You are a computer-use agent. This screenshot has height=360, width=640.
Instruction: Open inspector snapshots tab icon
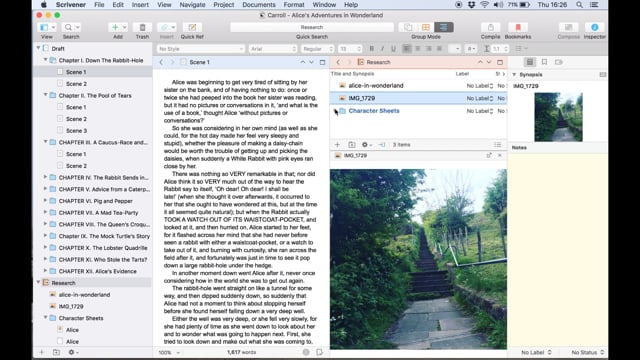(x=559, y=62)
